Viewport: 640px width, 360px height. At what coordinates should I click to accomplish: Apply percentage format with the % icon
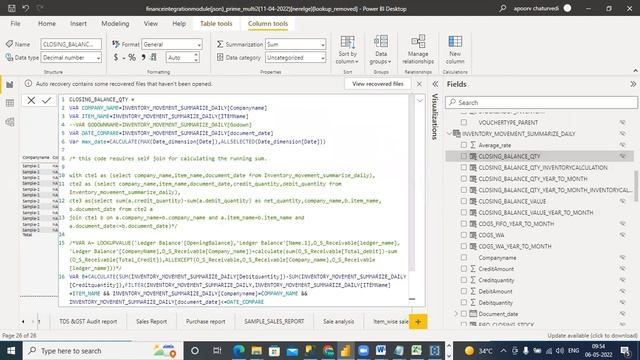pyautogui.click(x=132, y=58)
